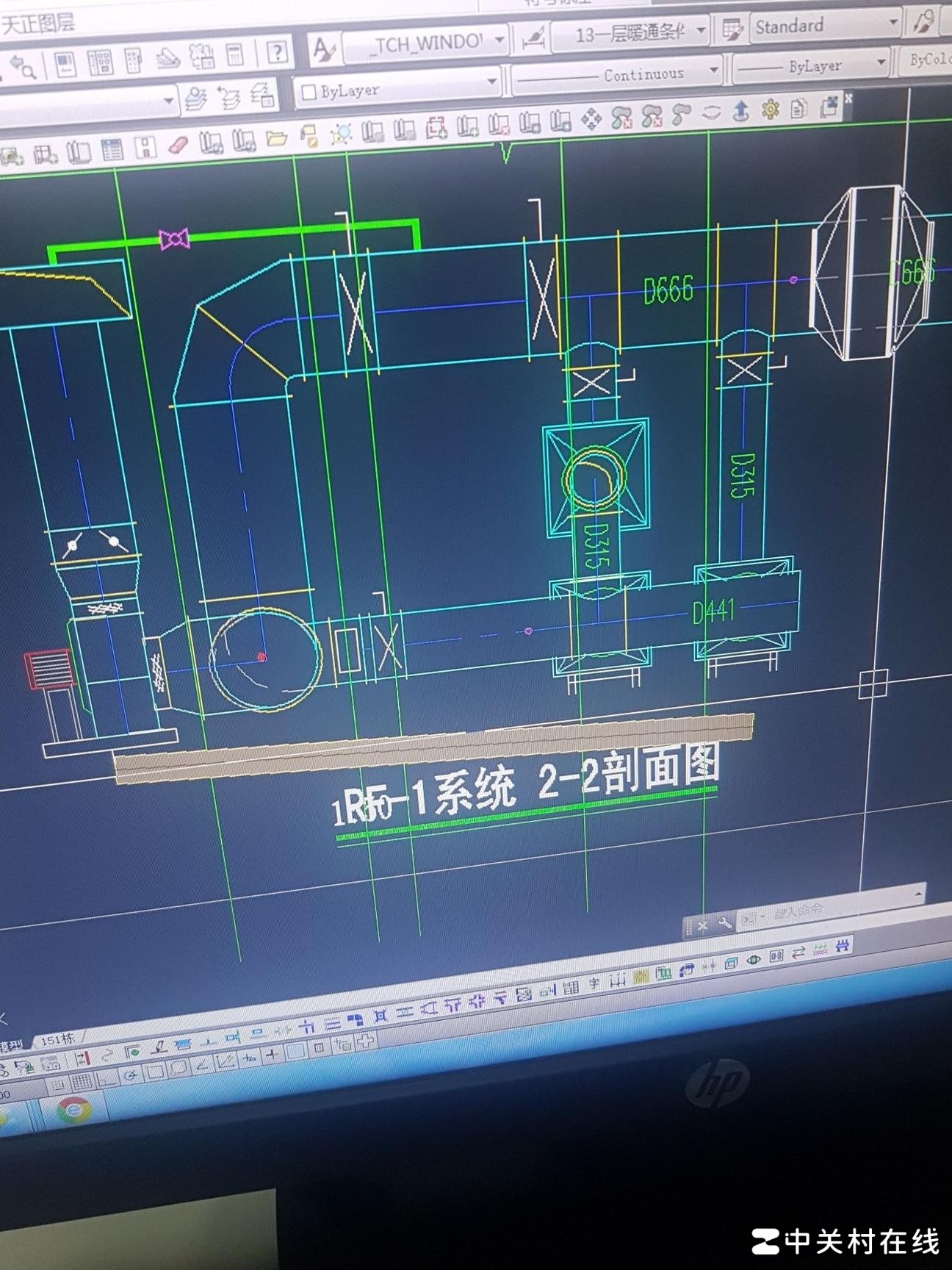
Task: Click the ByLayer color swatch square
Action: pyautogui.click(x=309, y=92)
